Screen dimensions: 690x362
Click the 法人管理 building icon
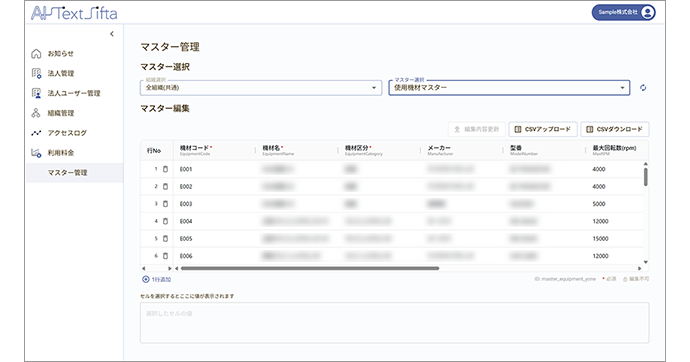36,73
